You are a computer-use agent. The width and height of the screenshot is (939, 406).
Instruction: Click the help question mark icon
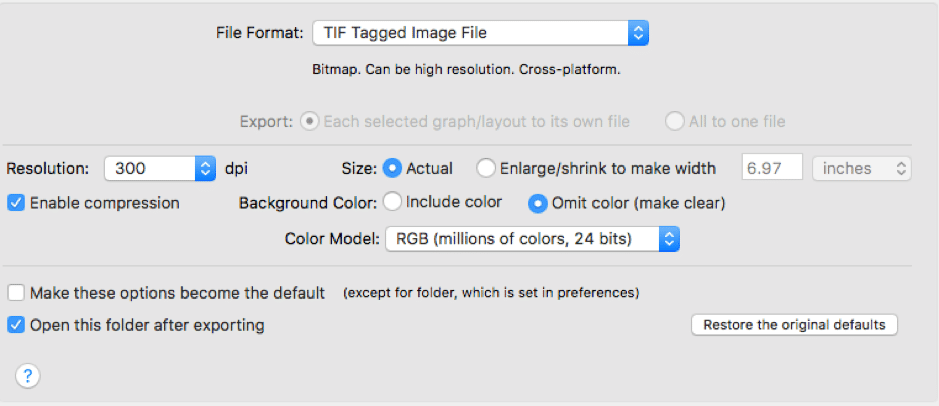(28, 376)
